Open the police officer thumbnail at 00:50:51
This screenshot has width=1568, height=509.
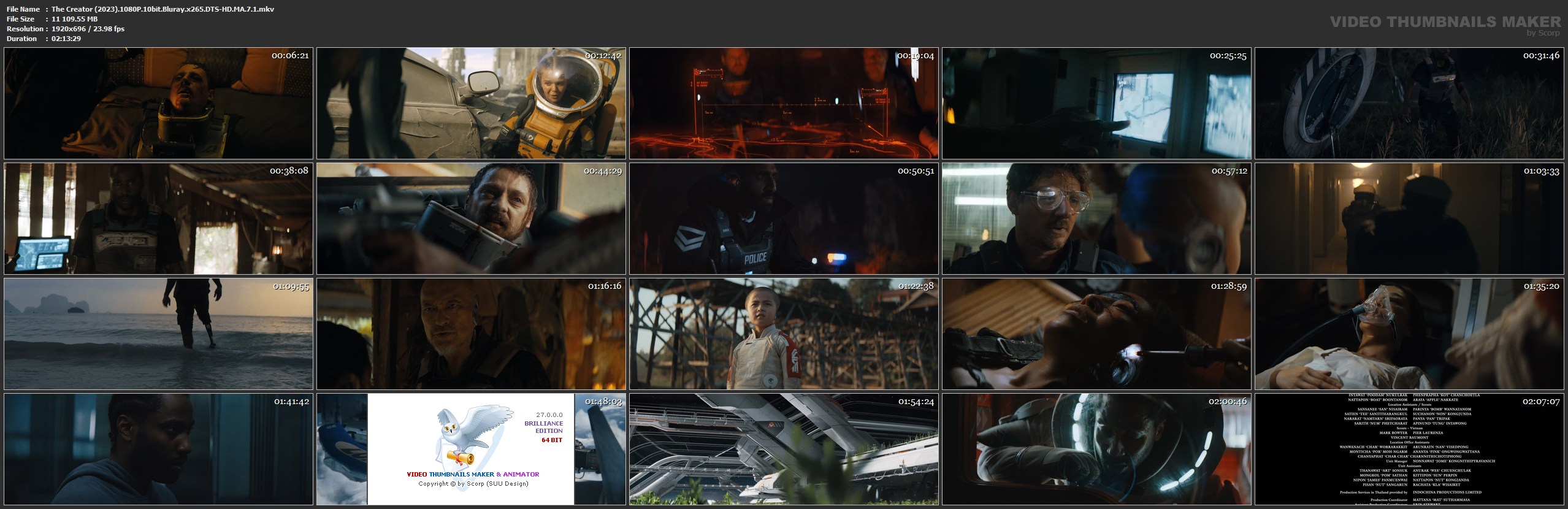pyautogui.click(x=784, y=218)
